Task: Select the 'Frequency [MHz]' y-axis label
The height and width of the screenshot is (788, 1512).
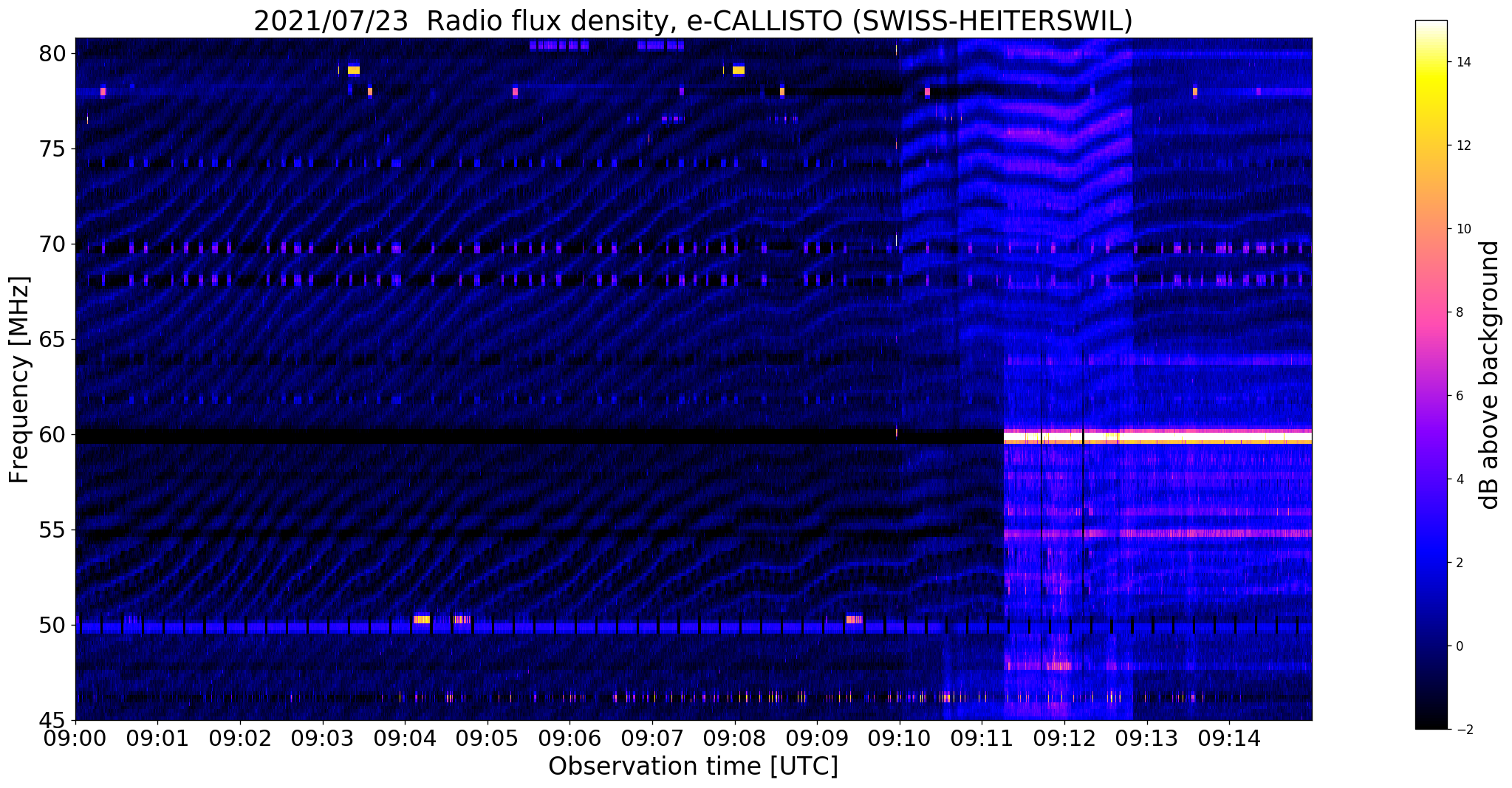Action: [x=20, y=380]
